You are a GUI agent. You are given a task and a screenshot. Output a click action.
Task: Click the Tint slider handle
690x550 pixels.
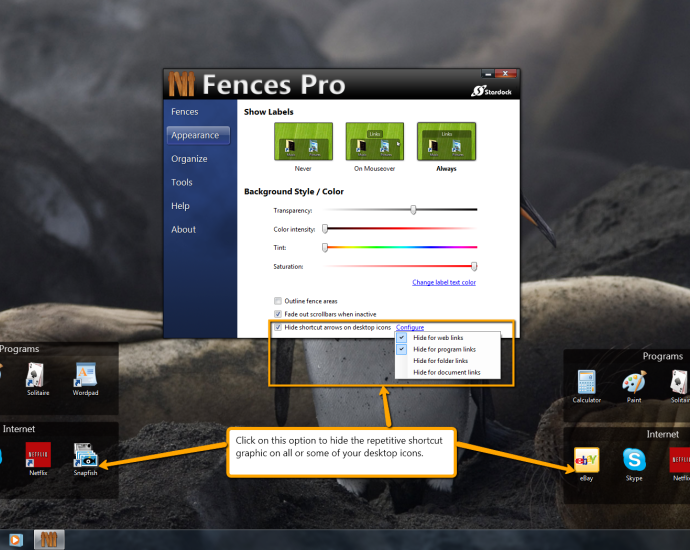(x=325, y=247)
